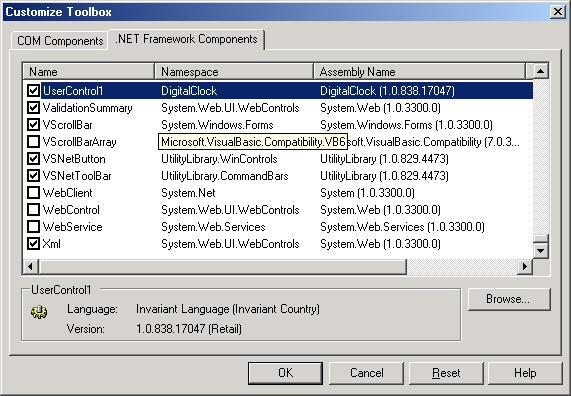The width and height of the screenshot is (571, 396).
Task: Click System.Web.Services (1.0.3300.0) assembly cell
Action: (402, 227)
